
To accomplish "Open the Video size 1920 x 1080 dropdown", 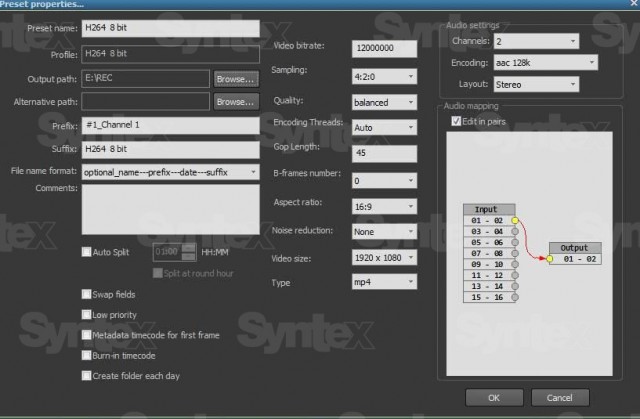I will click(384, 257).
